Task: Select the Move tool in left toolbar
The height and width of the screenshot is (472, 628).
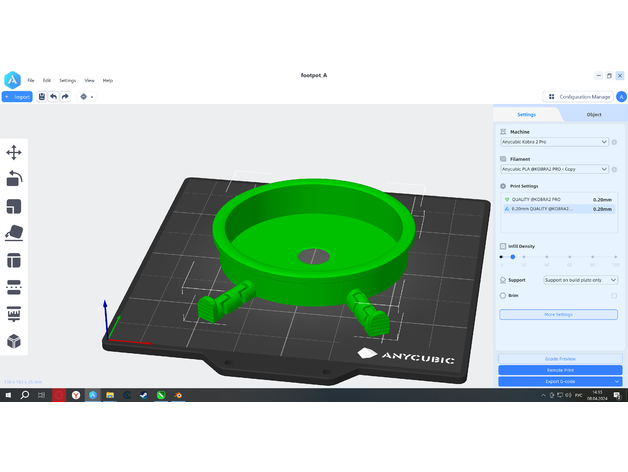Action: pos(14,152)
